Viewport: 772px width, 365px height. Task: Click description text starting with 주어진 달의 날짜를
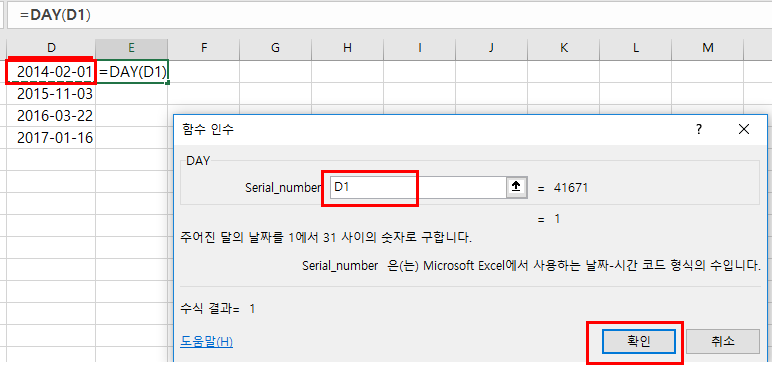point(326,238)
